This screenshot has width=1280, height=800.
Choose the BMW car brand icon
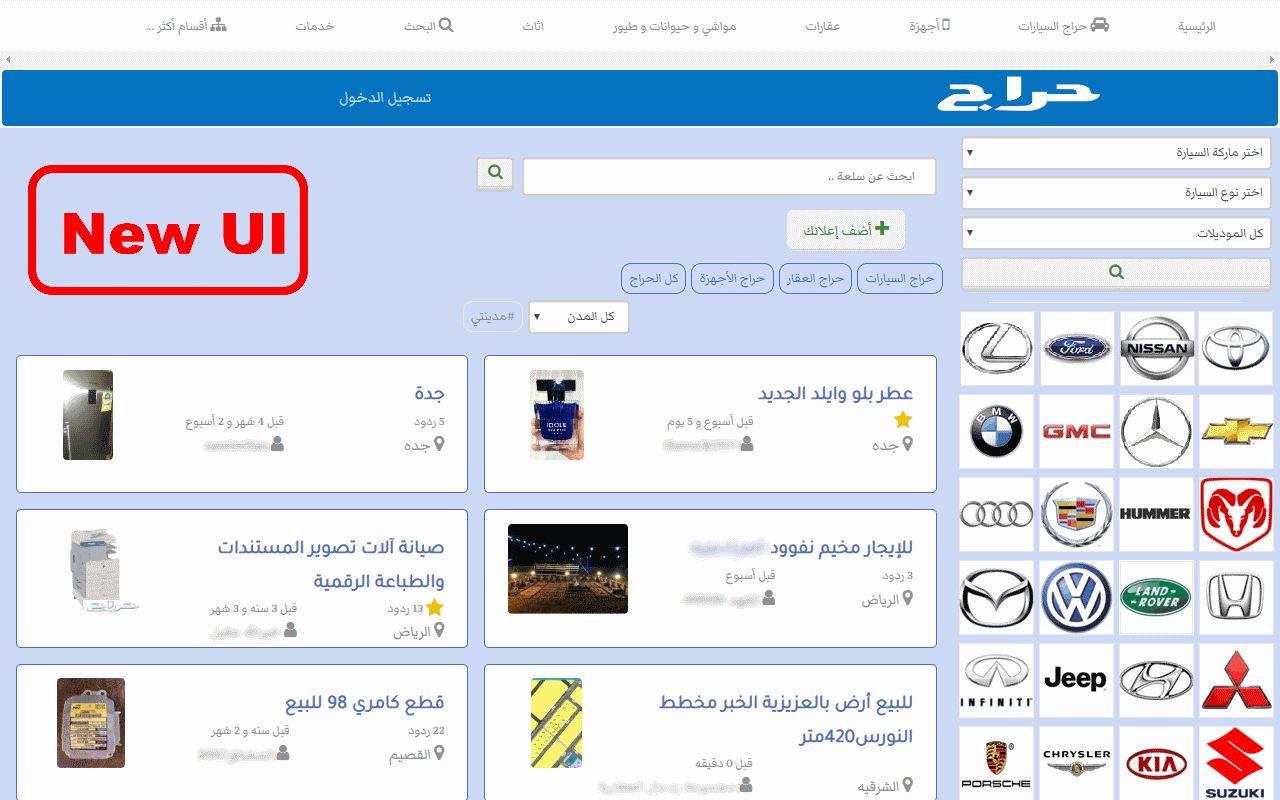tap(996, 432)
